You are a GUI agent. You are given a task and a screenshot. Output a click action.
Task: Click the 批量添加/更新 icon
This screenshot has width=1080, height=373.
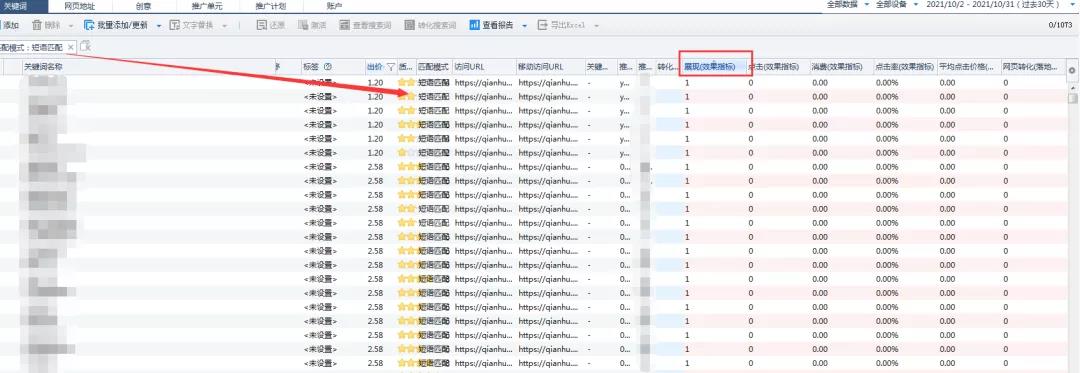pyautogui.click(x=89, y=25)
